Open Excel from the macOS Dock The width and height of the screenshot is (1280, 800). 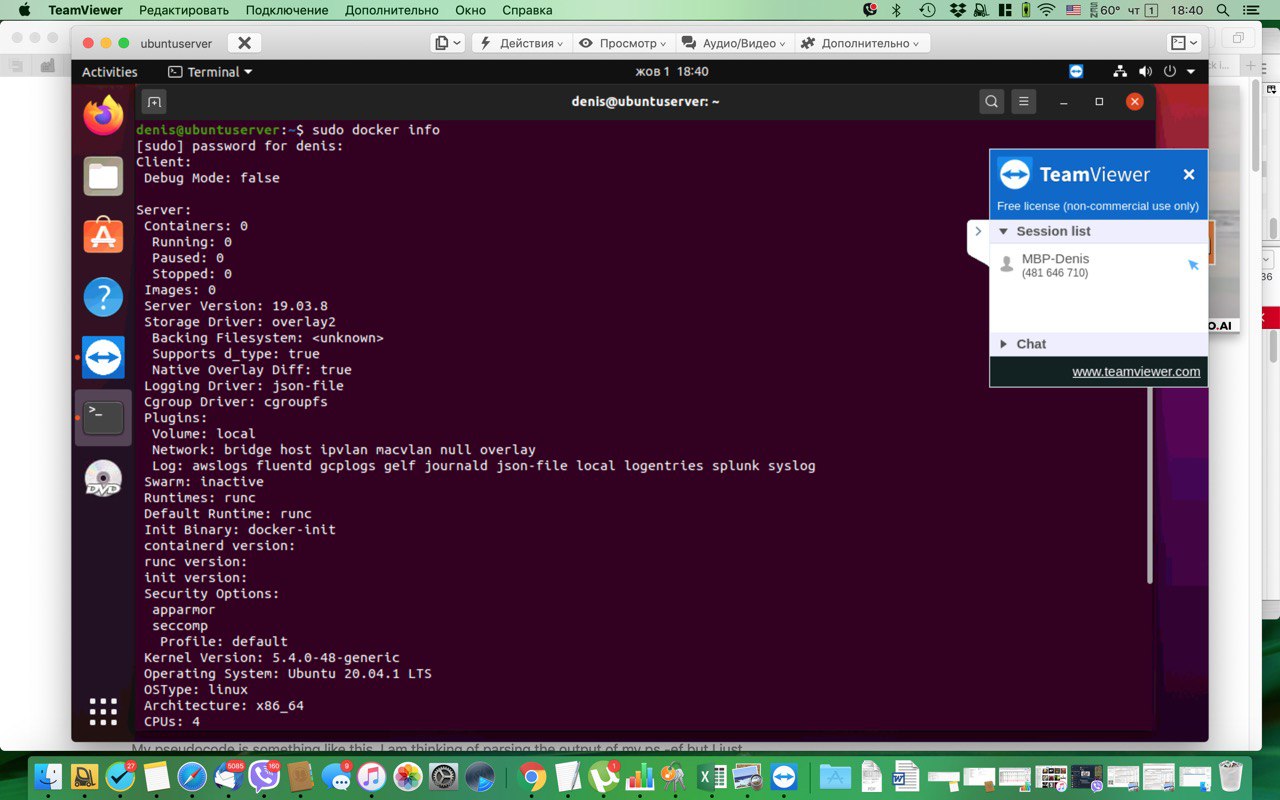point(712,776)
